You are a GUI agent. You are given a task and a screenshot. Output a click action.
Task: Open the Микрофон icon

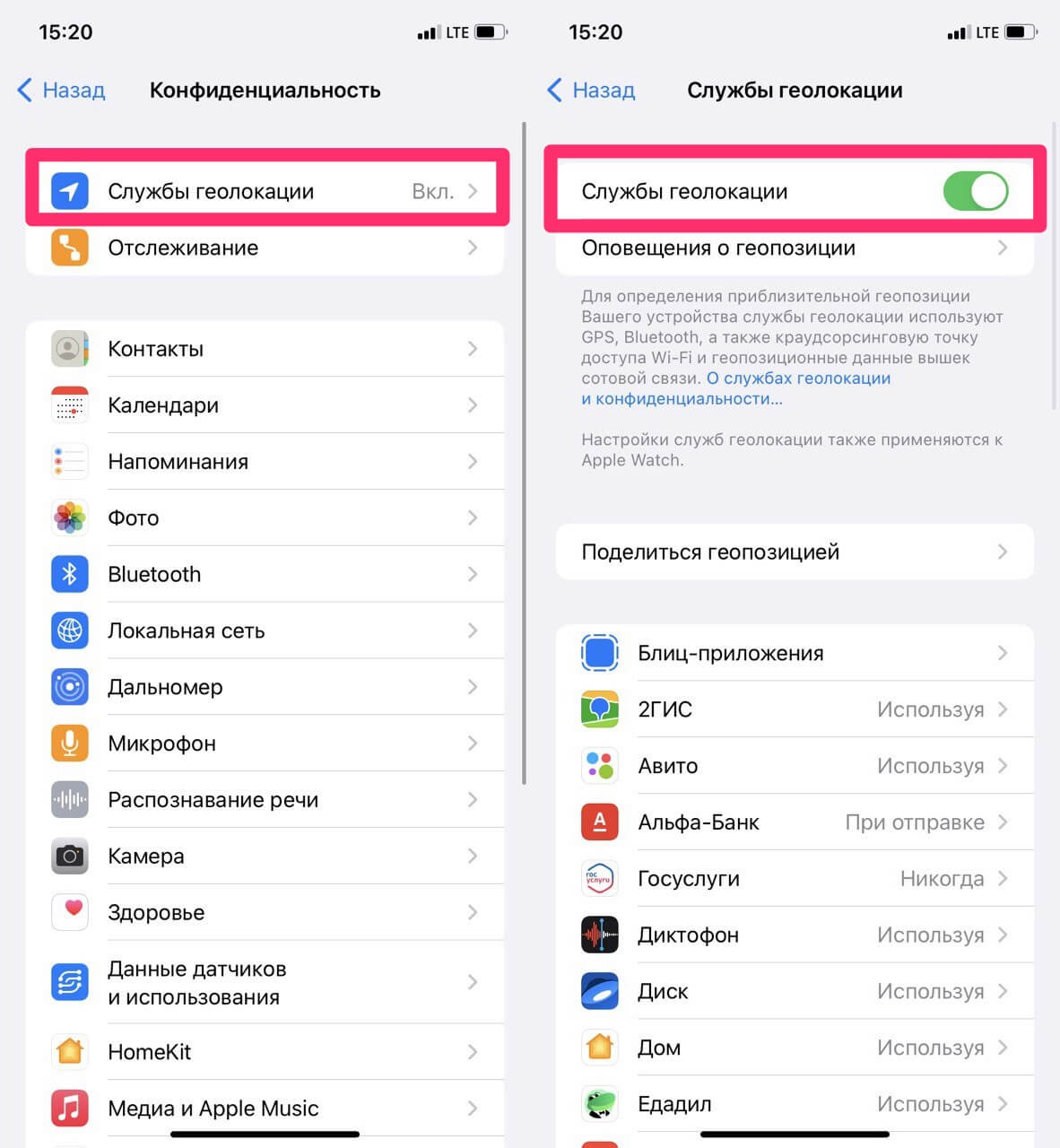tap(70, 743)
